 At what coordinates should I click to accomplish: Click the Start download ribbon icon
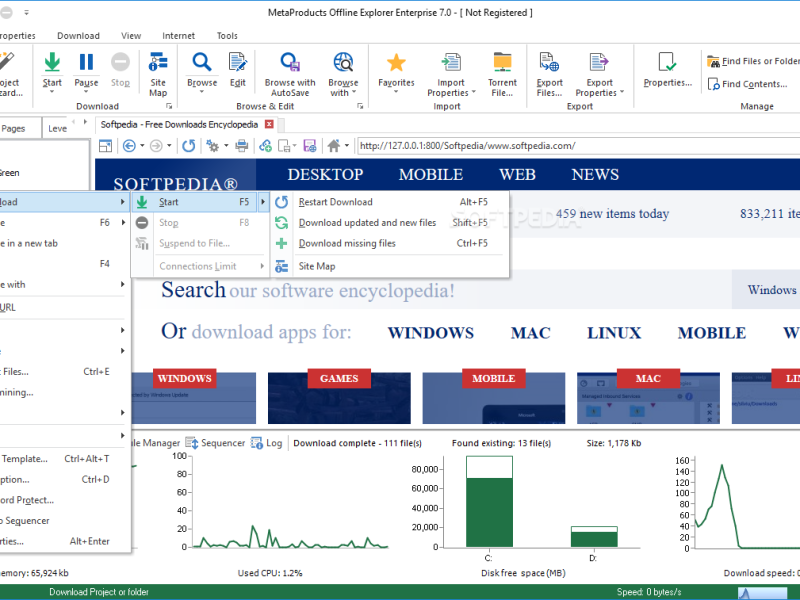click(x=52, y=62)
